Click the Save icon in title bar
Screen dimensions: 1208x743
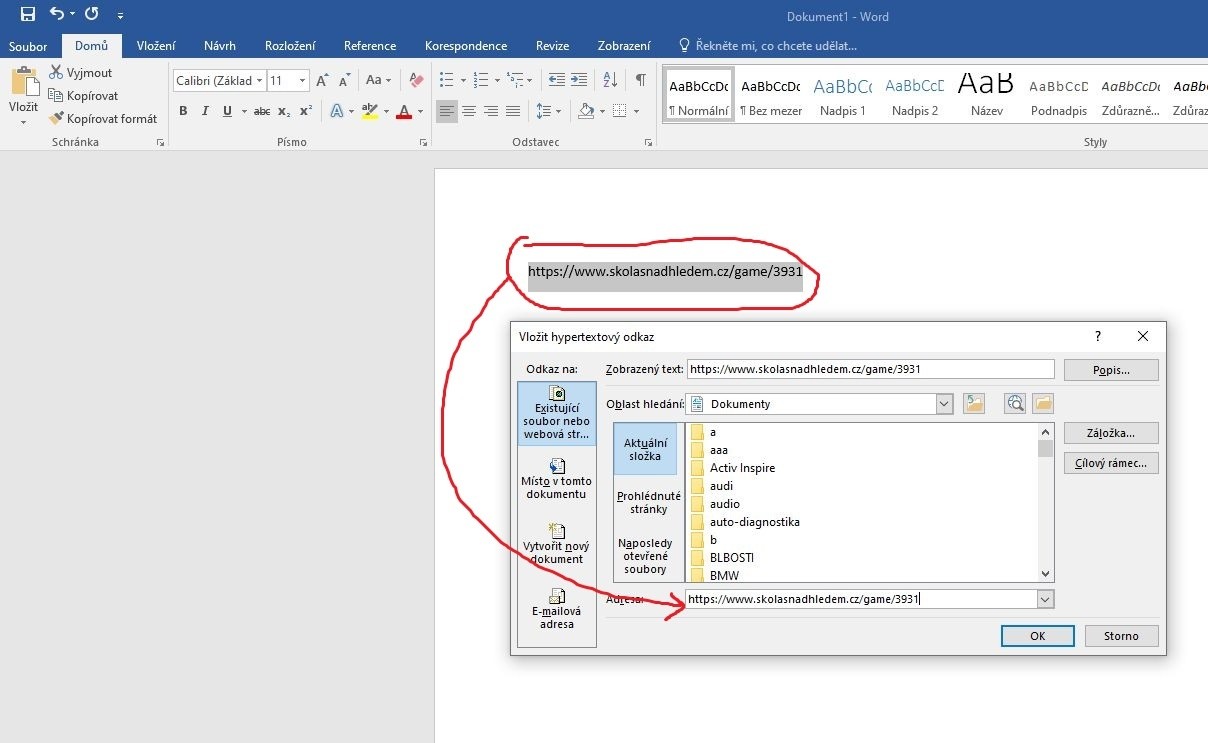[x=27, y=15]
